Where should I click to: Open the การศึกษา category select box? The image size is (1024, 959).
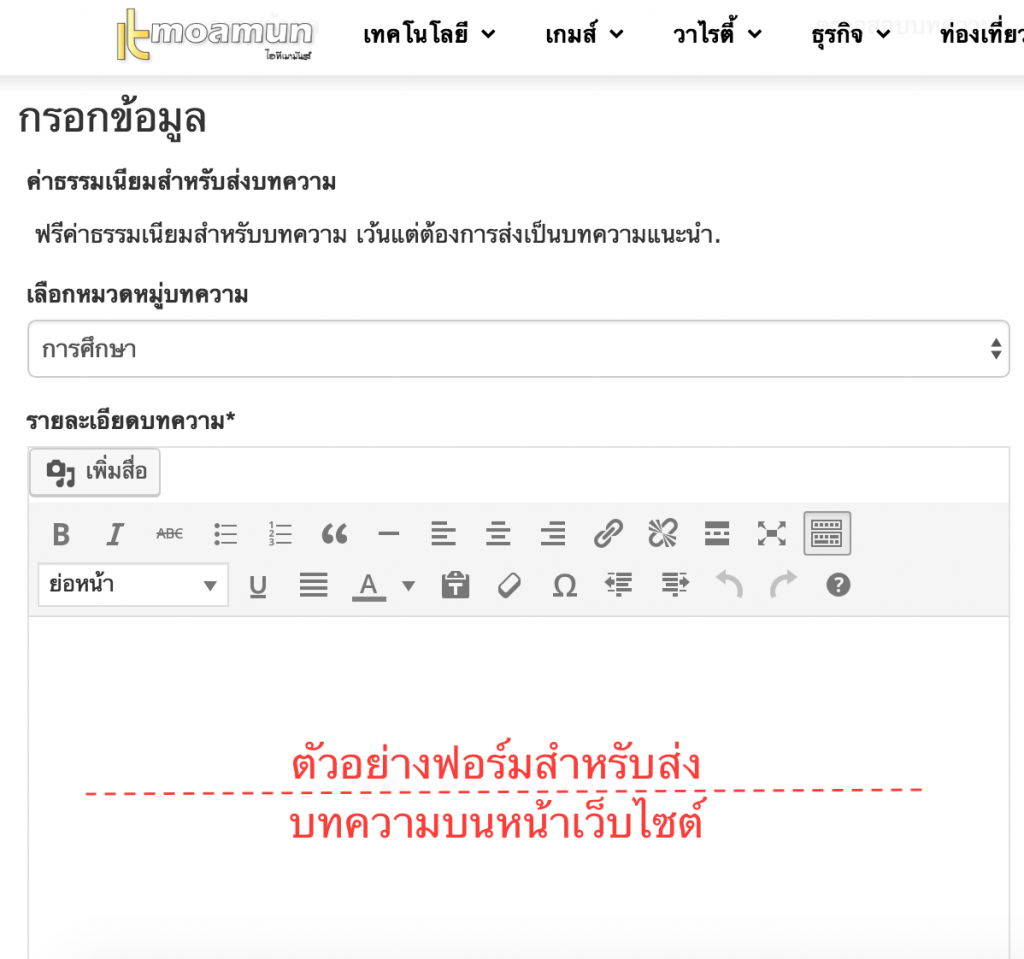coord(519,349)
